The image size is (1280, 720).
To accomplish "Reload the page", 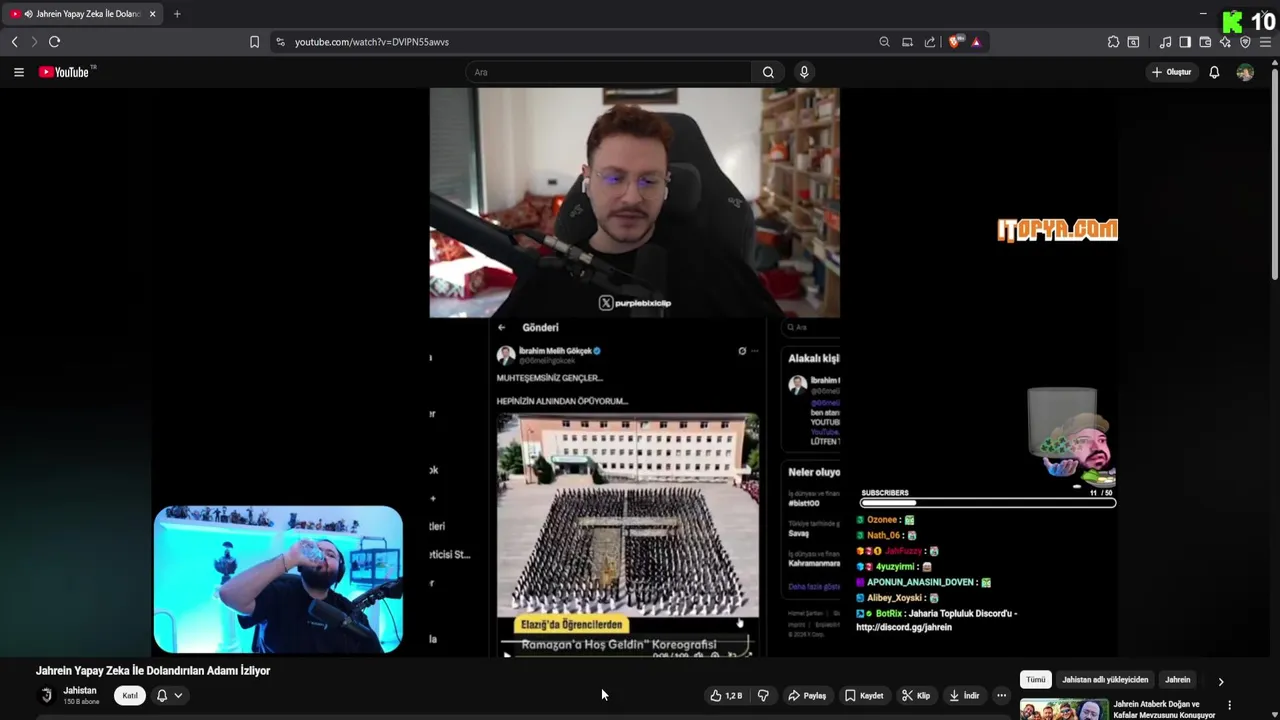I will [x=54, y=42].
